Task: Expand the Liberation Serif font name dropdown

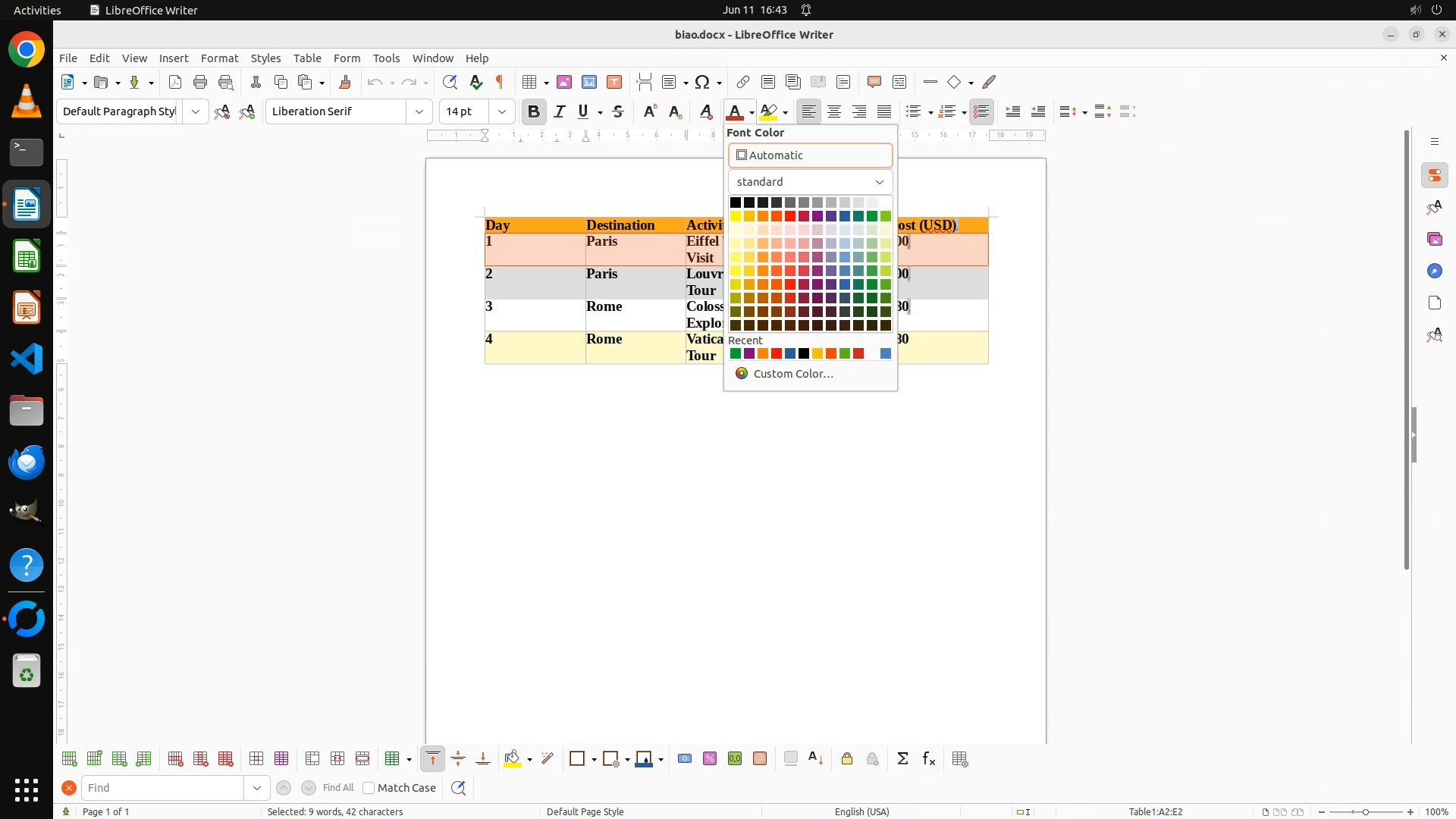Action: click(x=419, y=111)
